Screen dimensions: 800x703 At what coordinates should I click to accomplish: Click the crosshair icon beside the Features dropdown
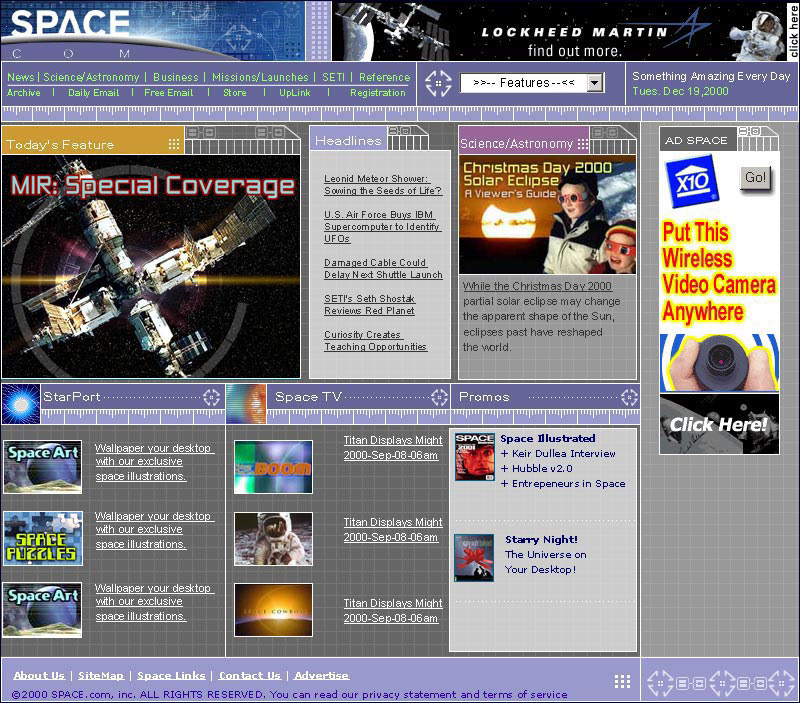pos(438,83)
